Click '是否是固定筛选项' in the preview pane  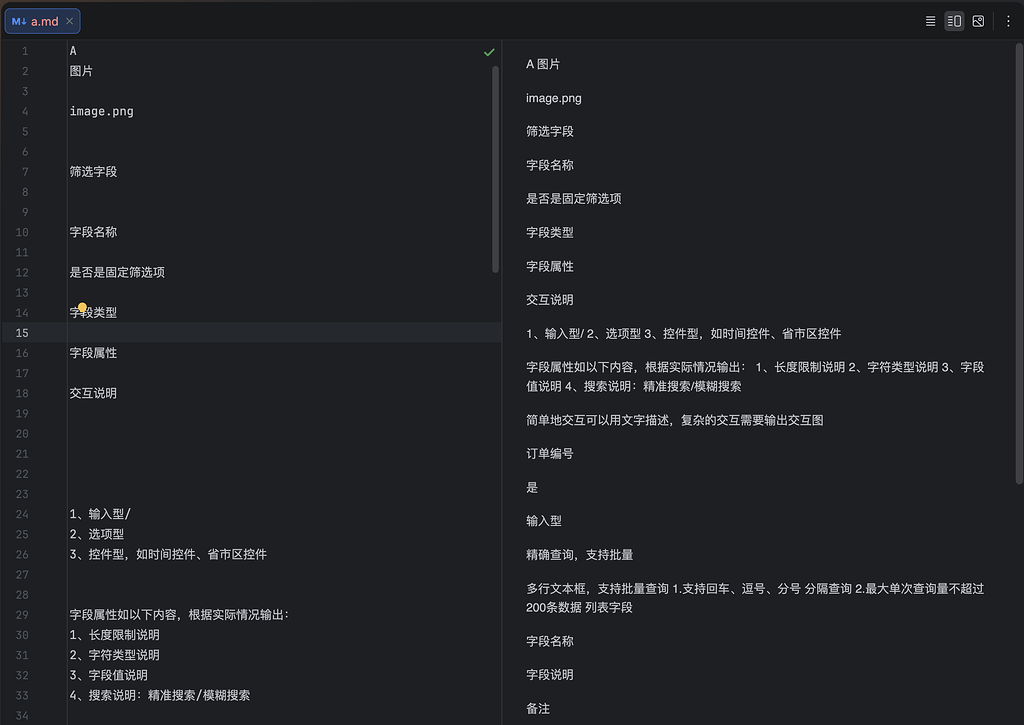[573, 199]
